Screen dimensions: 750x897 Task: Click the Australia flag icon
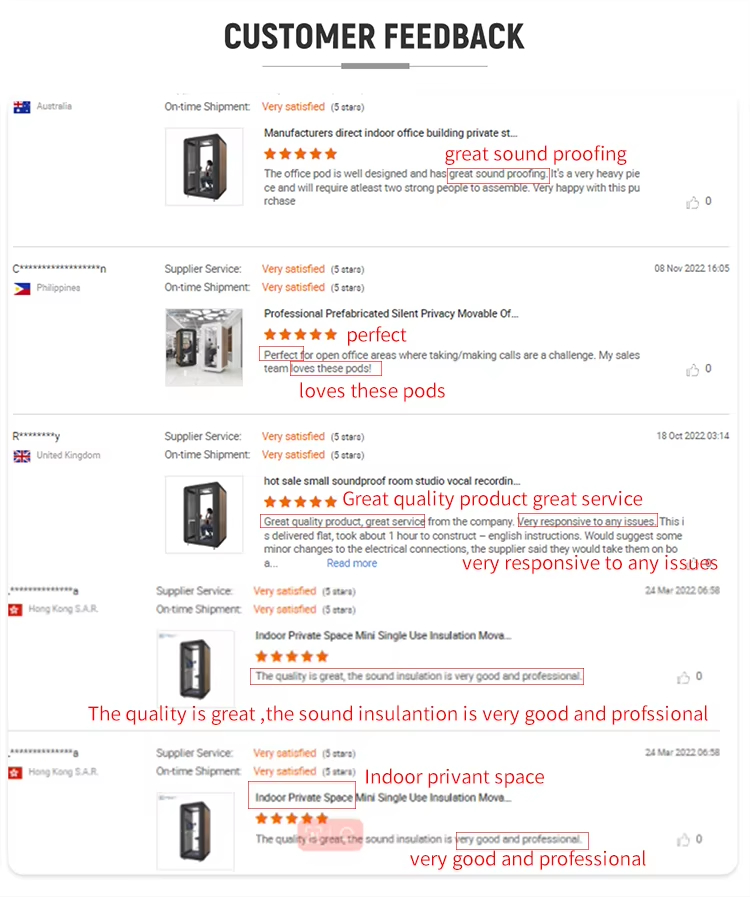22,107
